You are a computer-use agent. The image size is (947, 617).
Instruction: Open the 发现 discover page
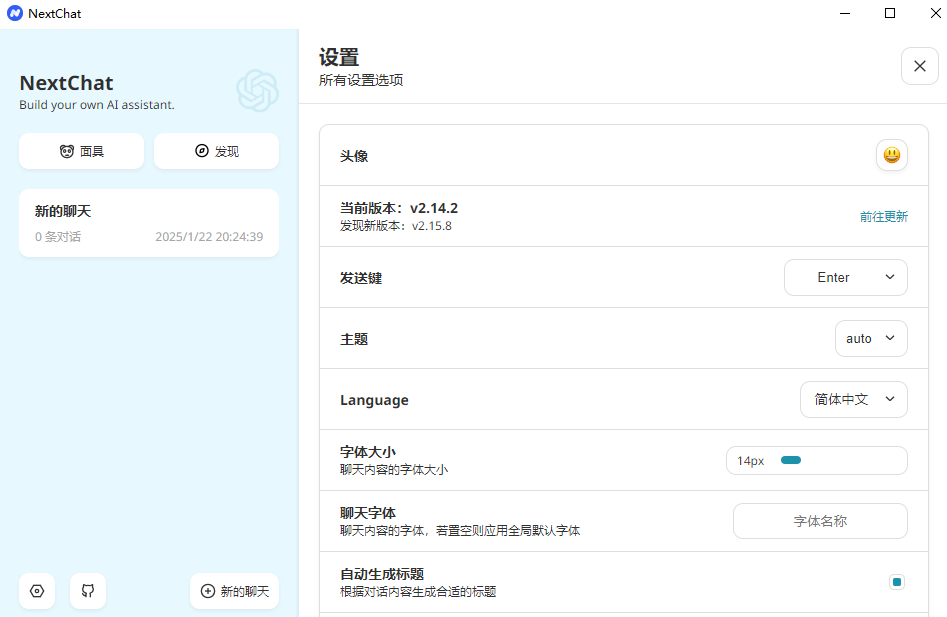tap(216, 151)
